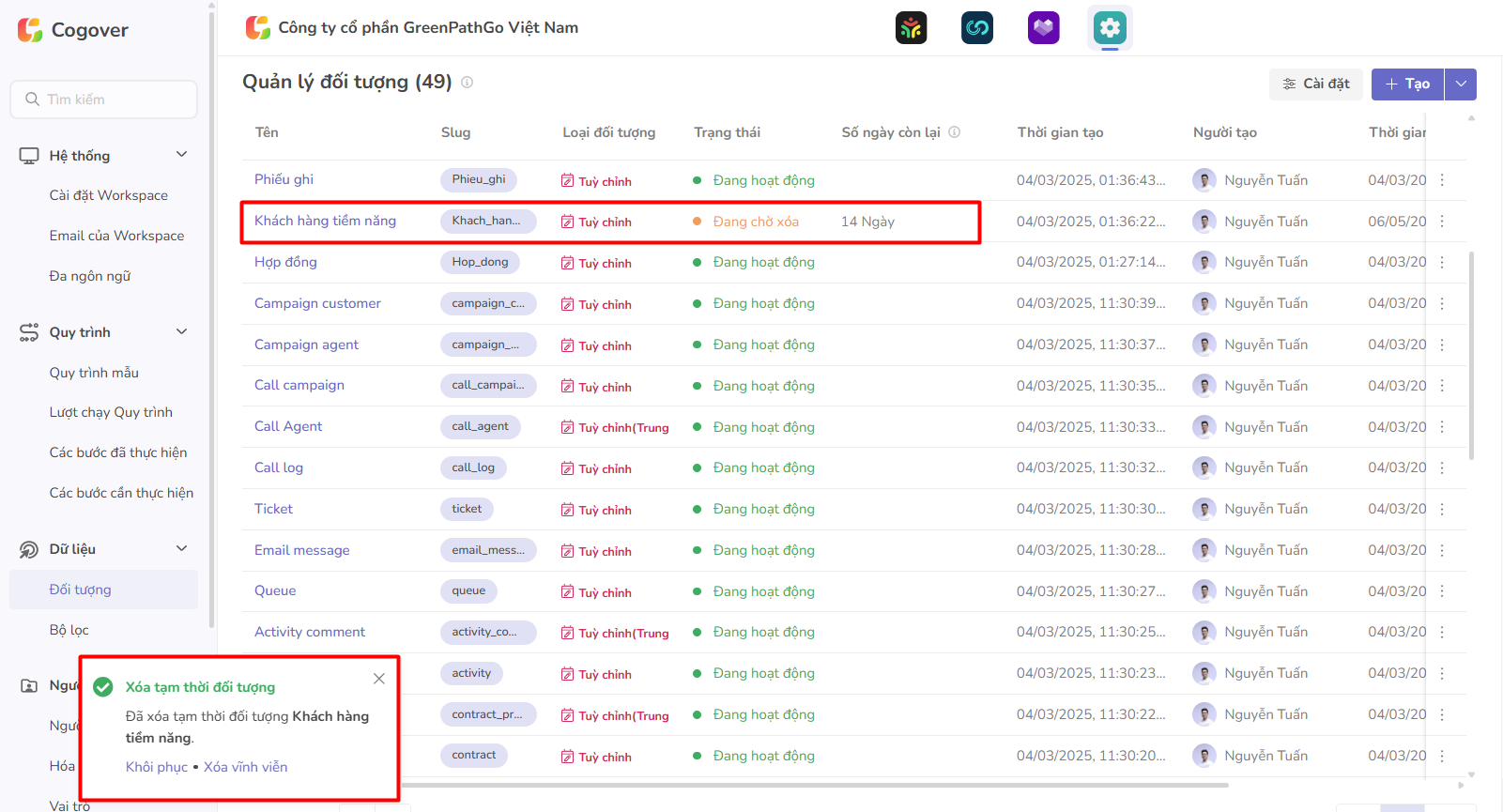
Task: Open the green tree app icon
Action: coord(911,28)
